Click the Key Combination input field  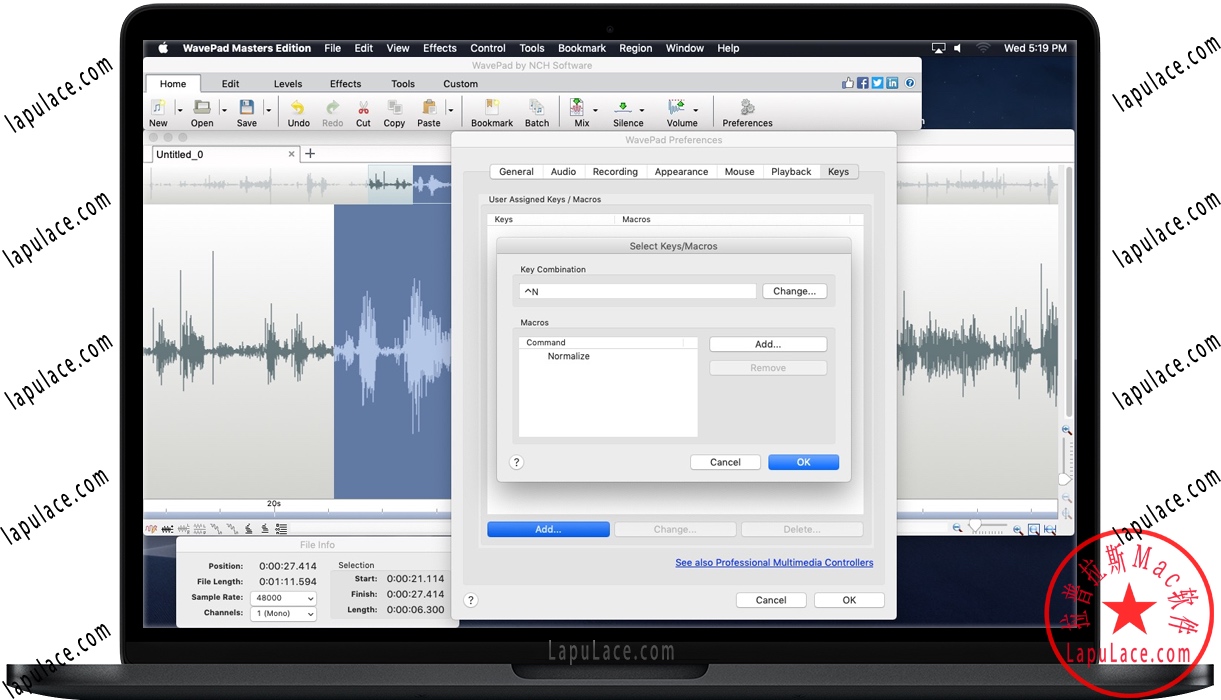637,291
